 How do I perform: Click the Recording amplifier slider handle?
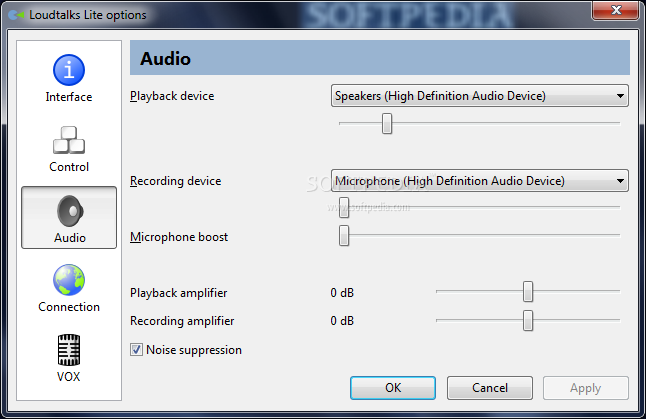[527, 321]
